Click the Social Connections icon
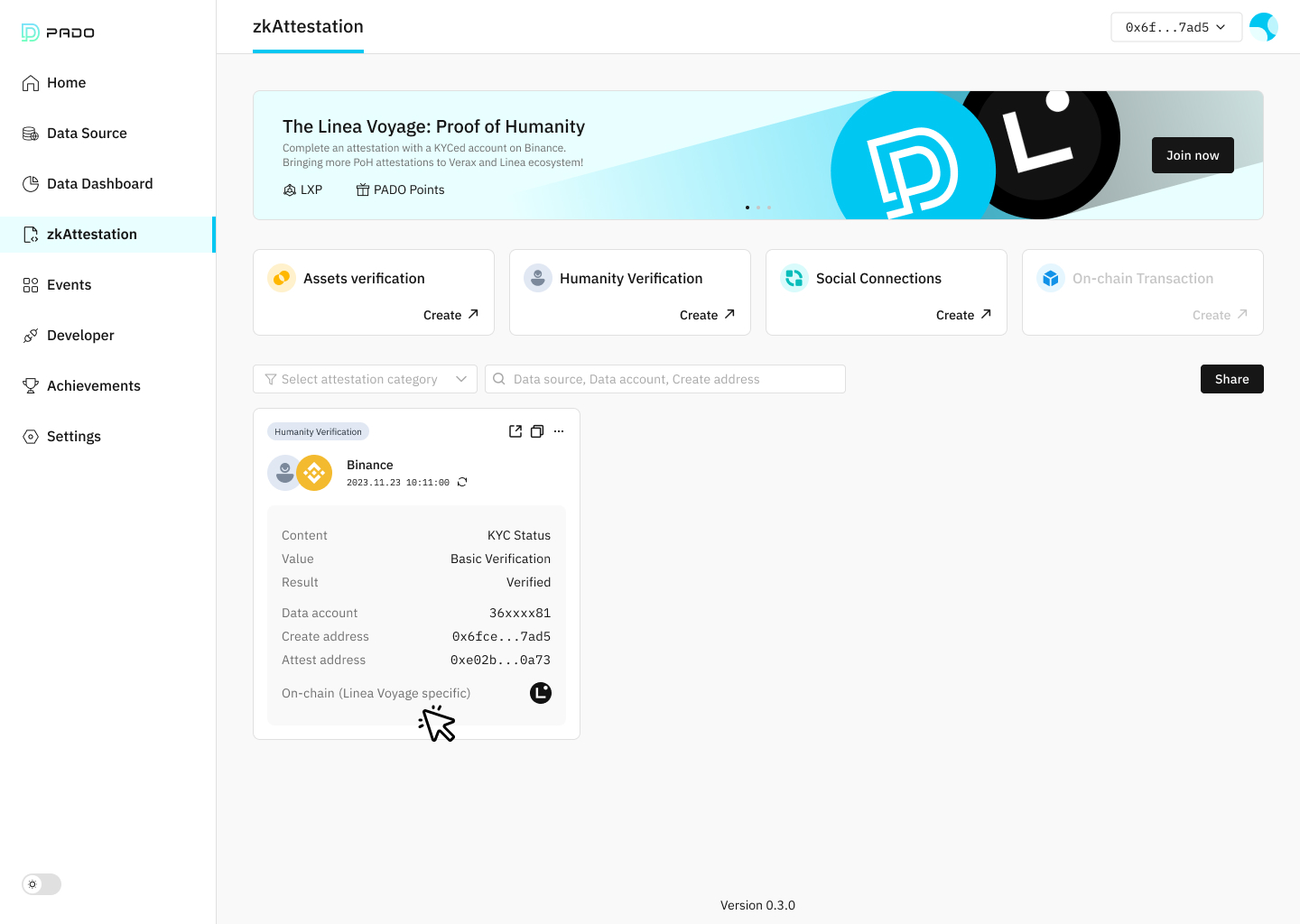1300x924 pixels. click(794, 278)
